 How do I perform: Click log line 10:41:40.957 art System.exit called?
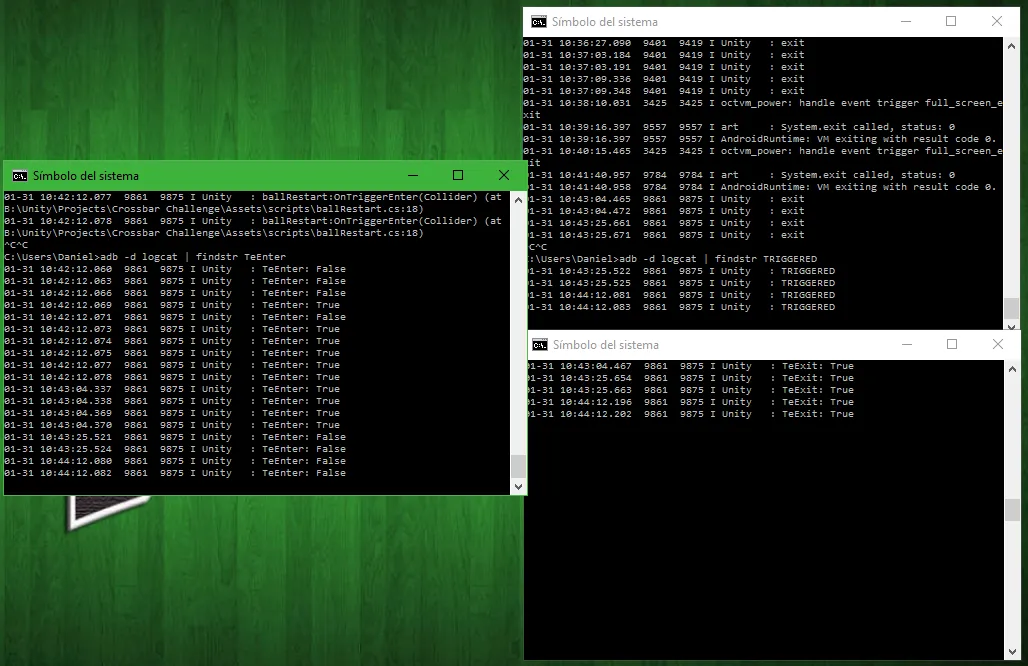[741, 175]
